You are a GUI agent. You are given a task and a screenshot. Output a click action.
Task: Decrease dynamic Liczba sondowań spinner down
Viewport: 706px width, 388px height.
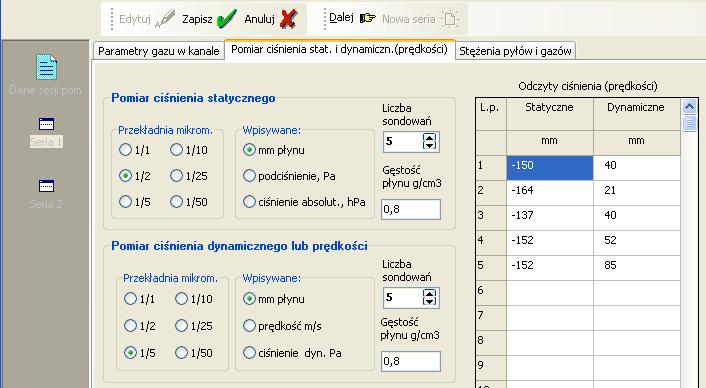(x=430, y=302)
